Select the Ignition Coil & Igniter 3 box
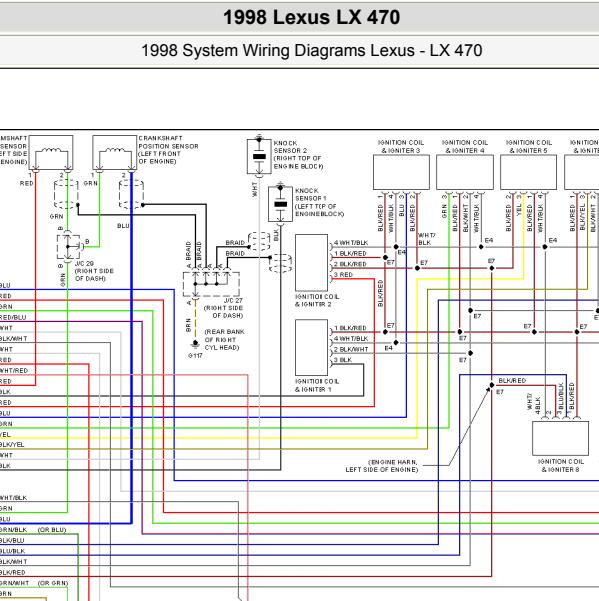Image resolution: width=599 pixels, height=601 pixels. pyautogui.click(x=401, y=172)
